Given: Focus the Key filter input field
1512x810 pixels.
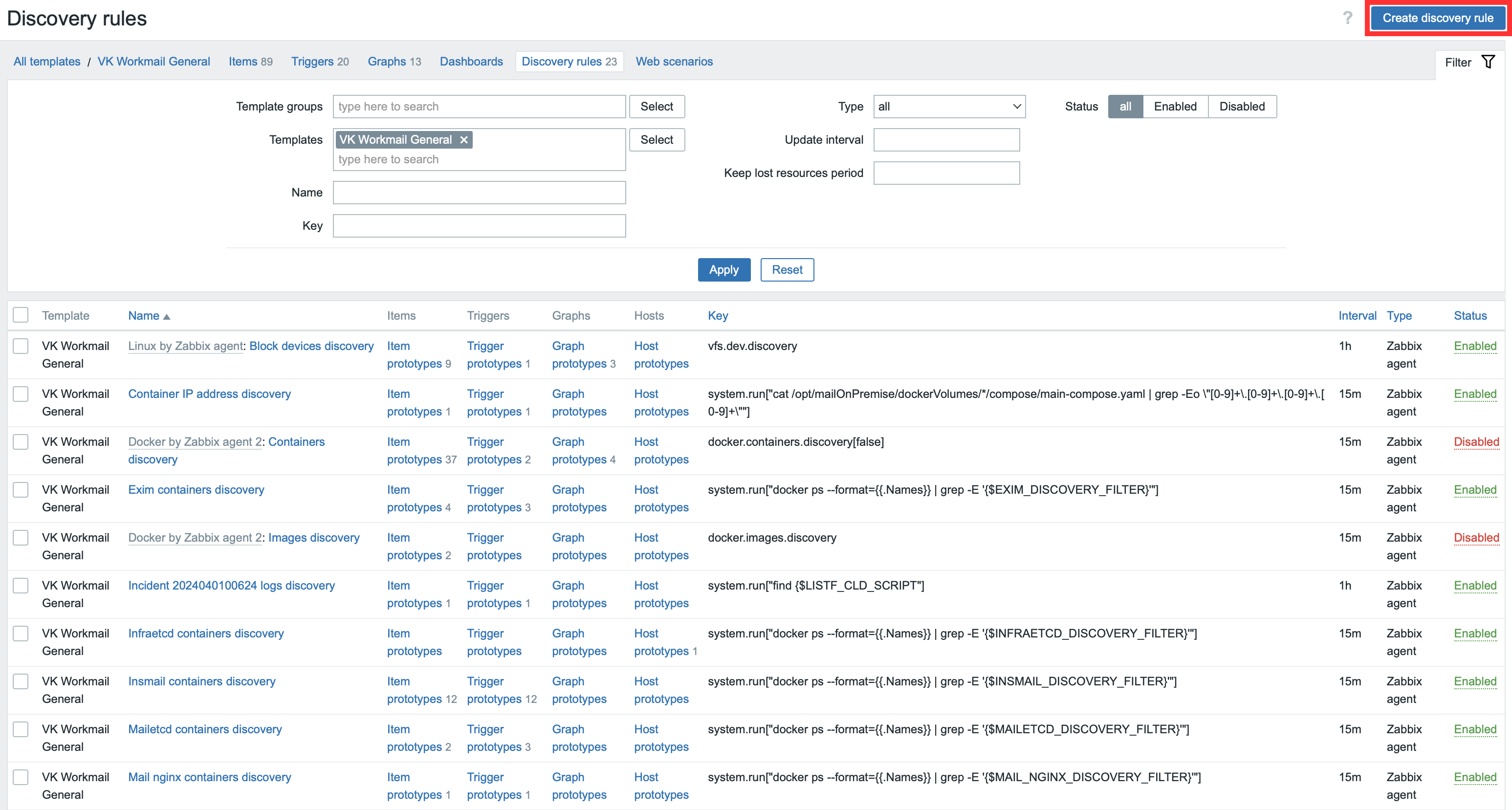Looking at the screenshot, I should [x=479, y=226].
